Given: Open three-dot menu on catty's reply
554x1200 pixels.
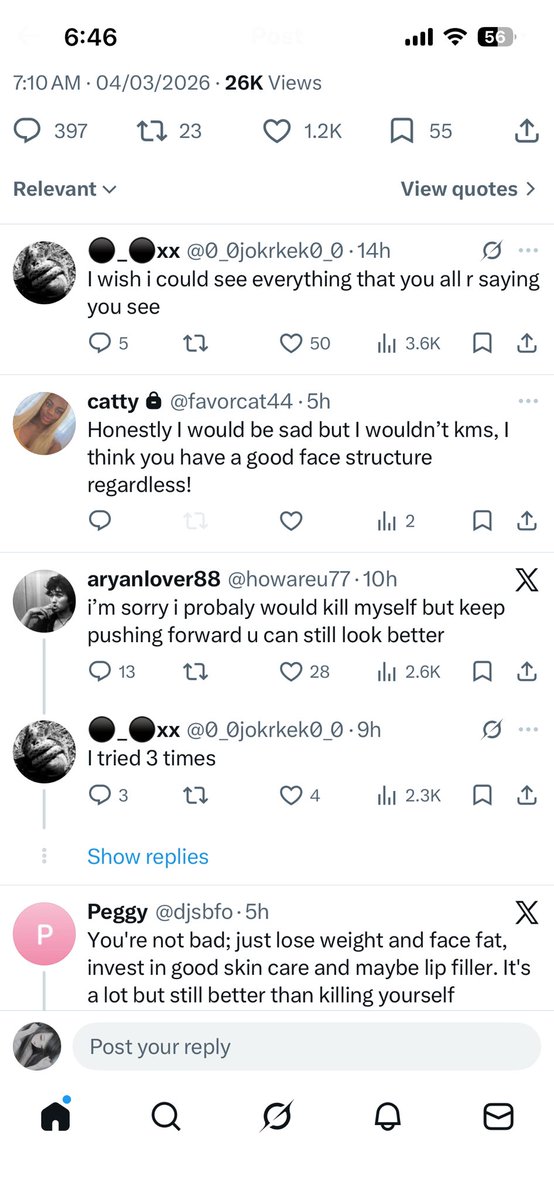Looking at the screenshot, I should (x=528, y=401).
